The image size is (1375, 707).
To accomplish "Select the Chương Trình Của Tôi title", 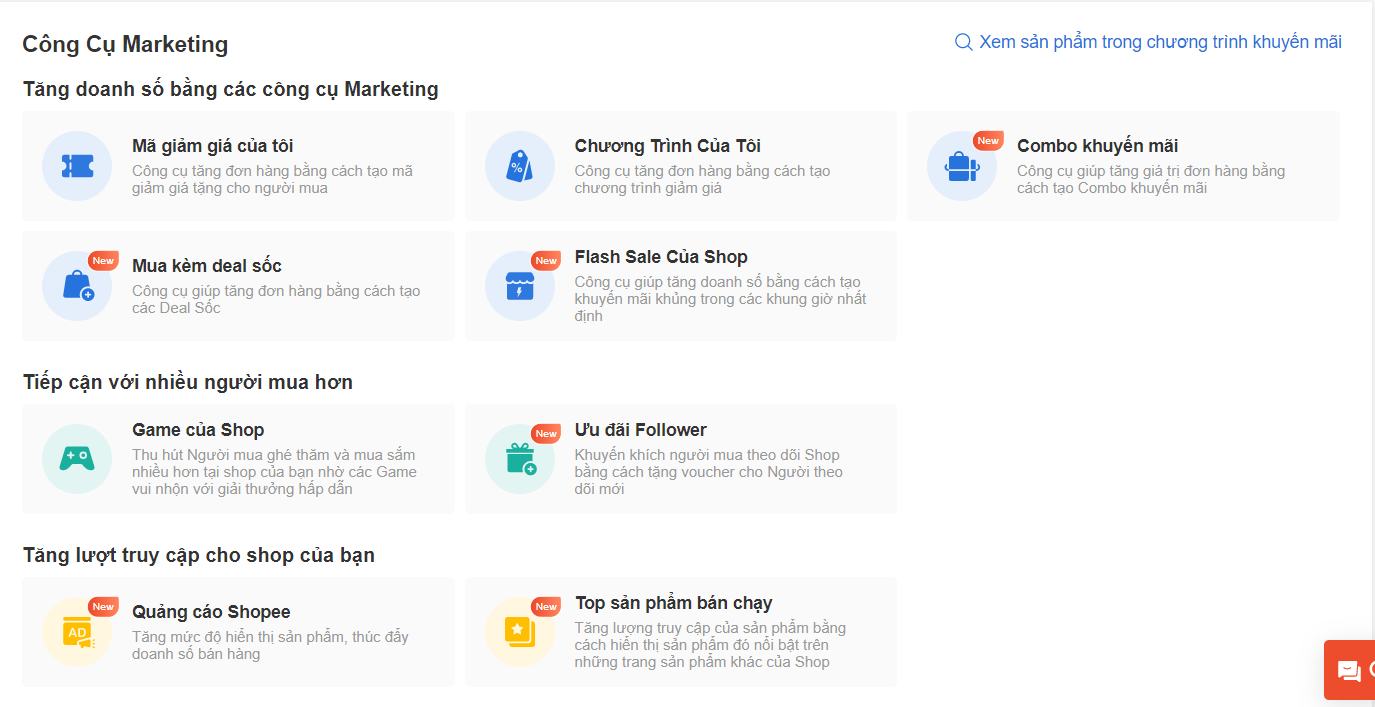I will (667, 146).
